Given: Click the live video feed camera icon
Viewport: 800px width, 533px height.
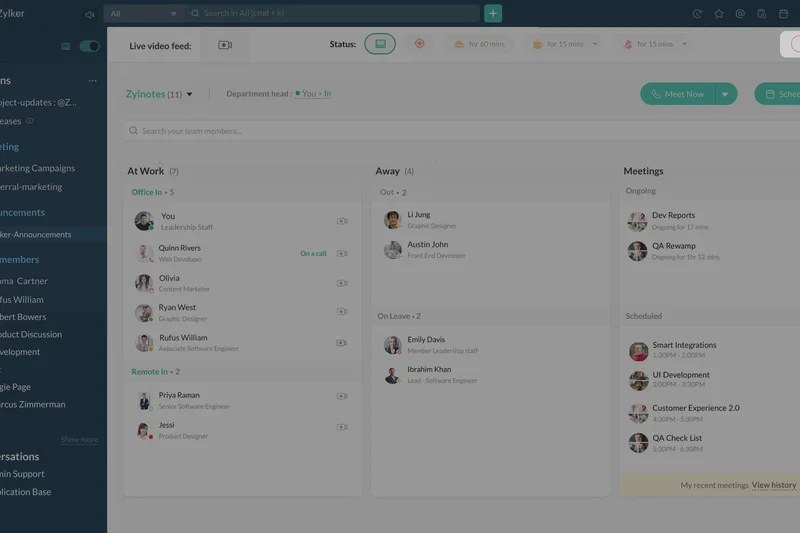Looking at the screenshot, I should [225, 45].
